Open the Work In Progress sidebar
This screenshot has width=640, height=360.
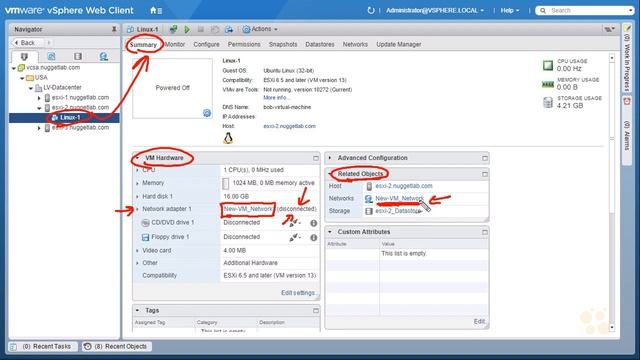coord(627,58)
